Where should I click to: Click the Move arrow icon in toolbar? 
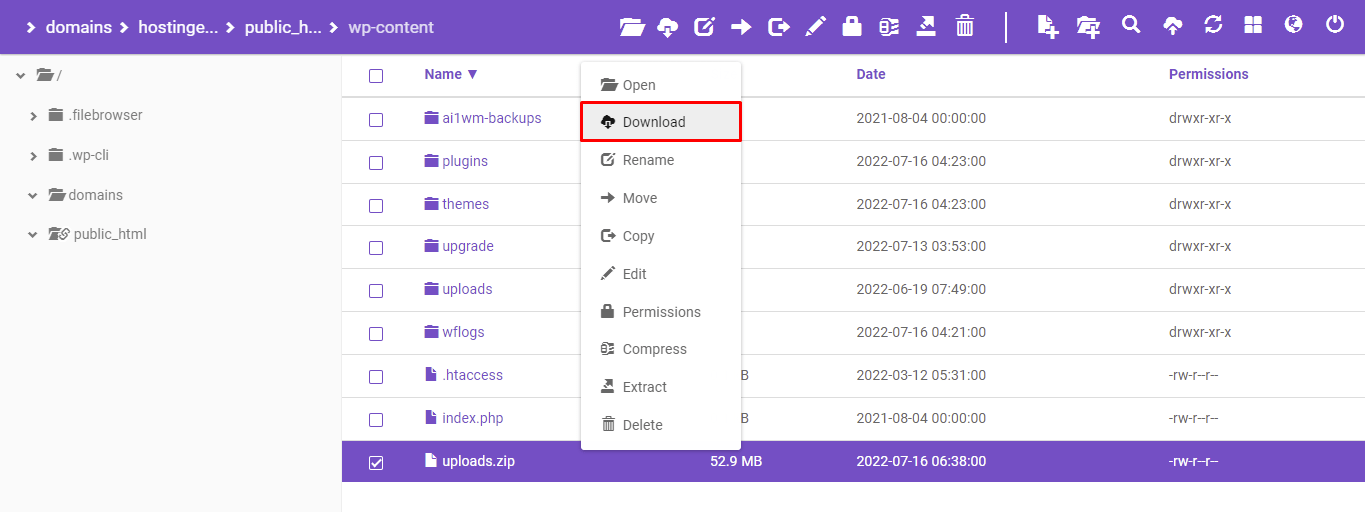(741, 27)
